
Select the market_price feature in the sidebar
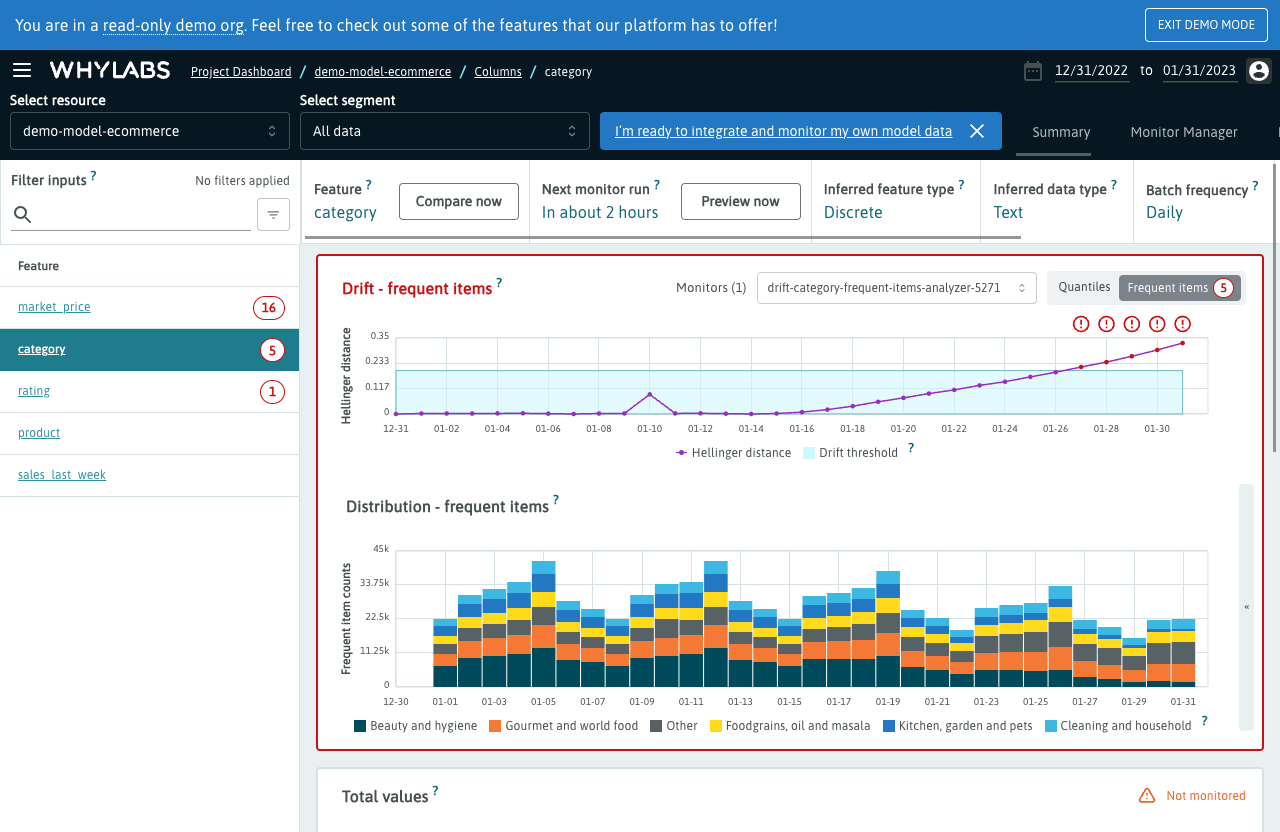click(x=54, y=306)
